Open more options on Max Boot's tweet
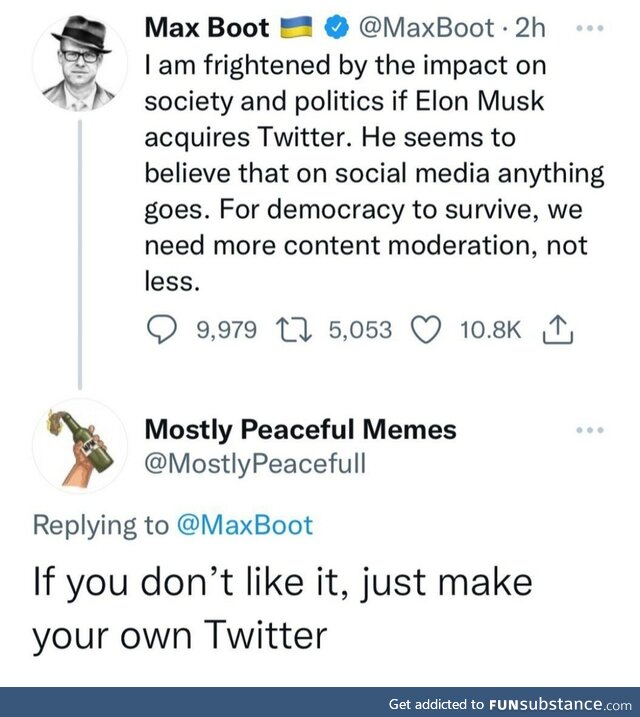This screenshot has height=717, width=640. pyautogui.click(x=591, y=27)
